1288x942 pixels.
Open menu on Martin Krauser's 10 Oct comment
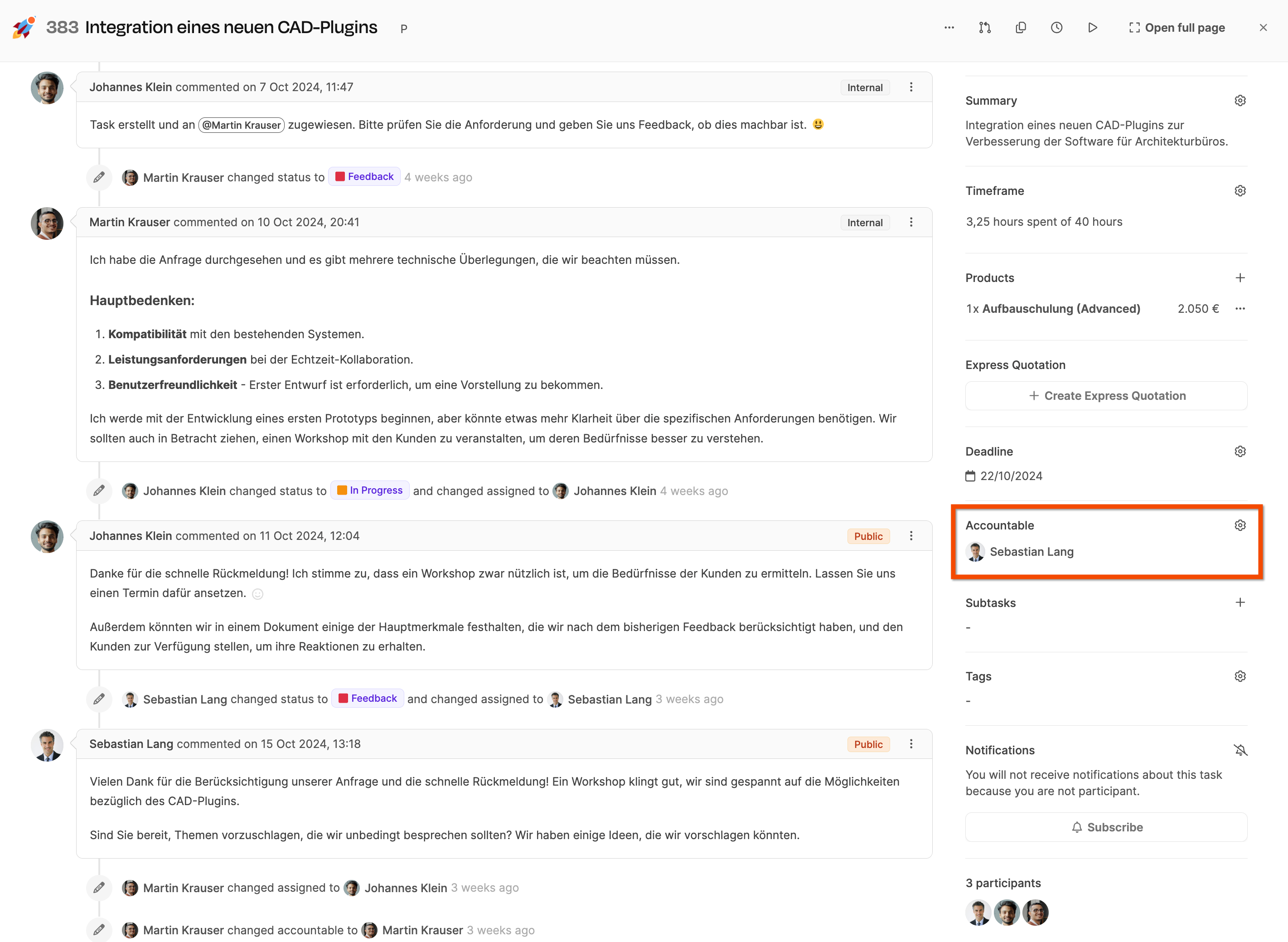911,223
